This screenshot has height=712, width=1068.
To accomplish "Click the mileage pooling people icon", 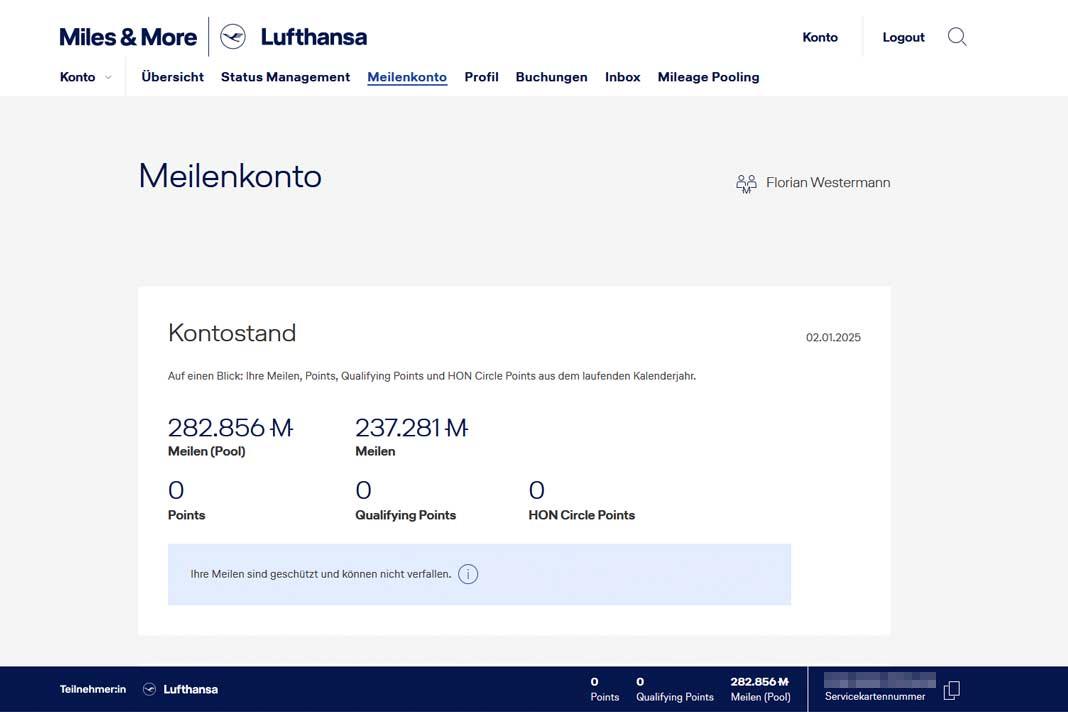I will pos(747,183).
